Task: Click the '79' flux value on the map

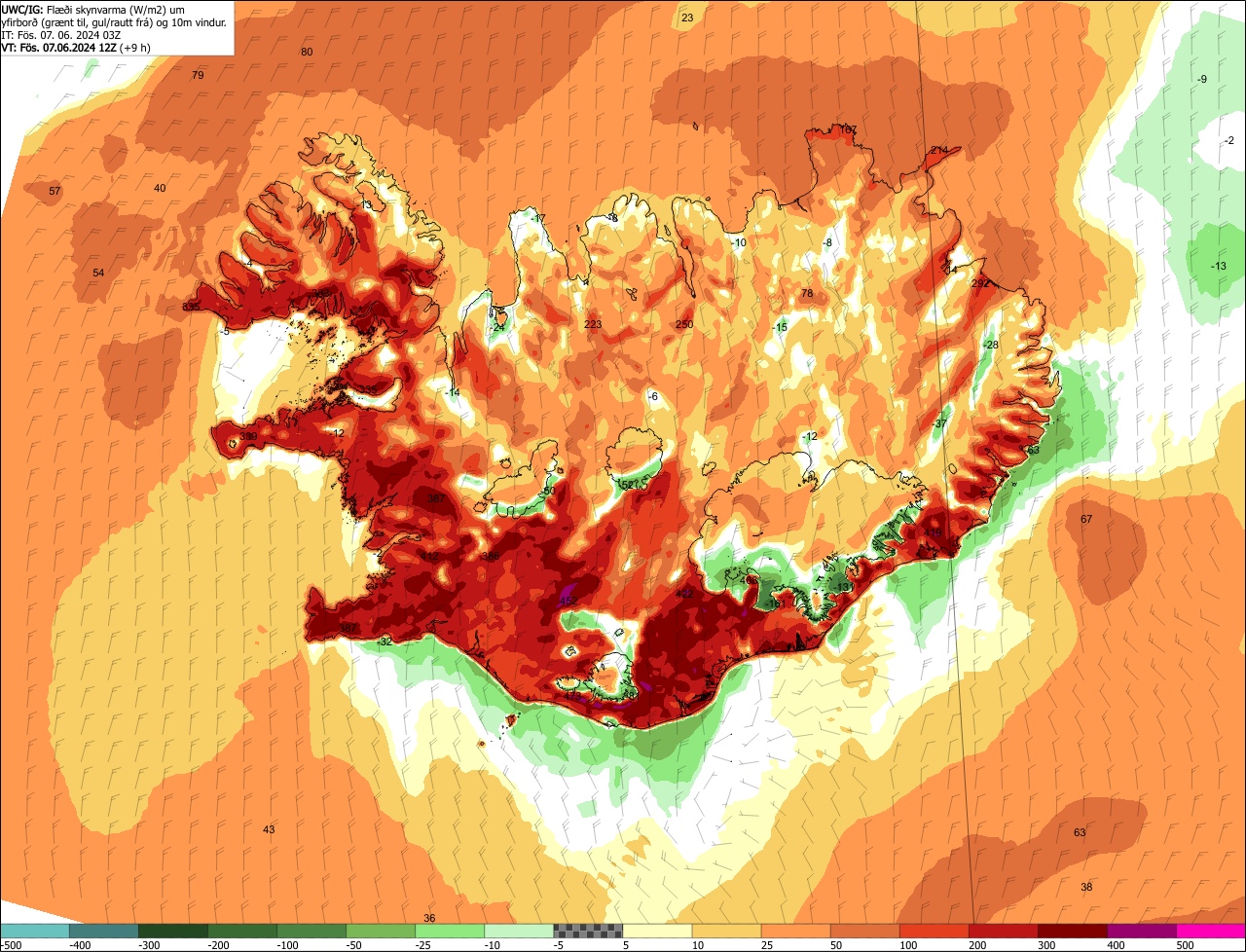Action: 198,75
